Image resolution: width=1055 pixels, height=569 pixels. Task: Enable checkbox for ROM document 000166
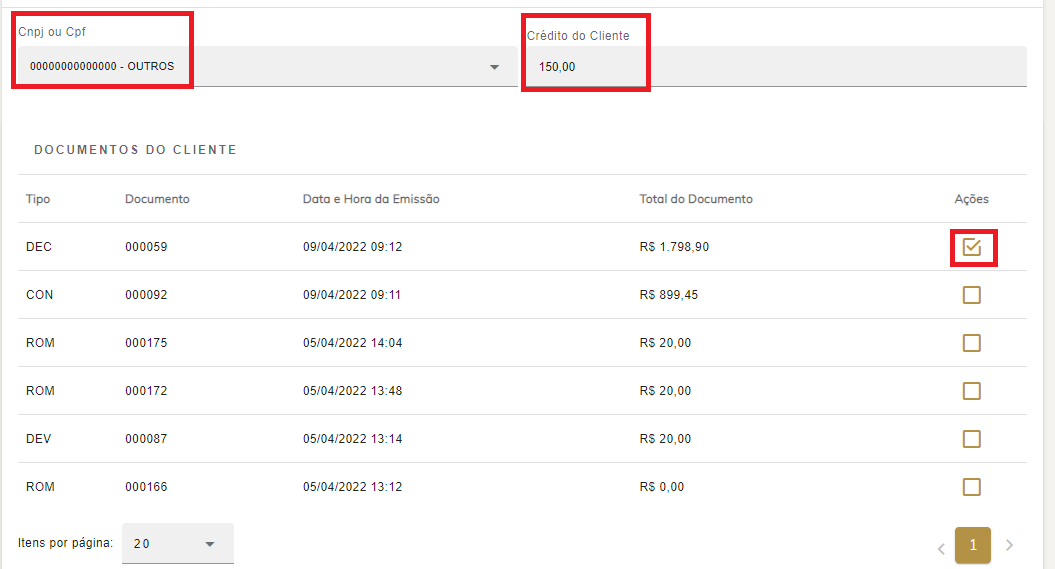(971, 486)
